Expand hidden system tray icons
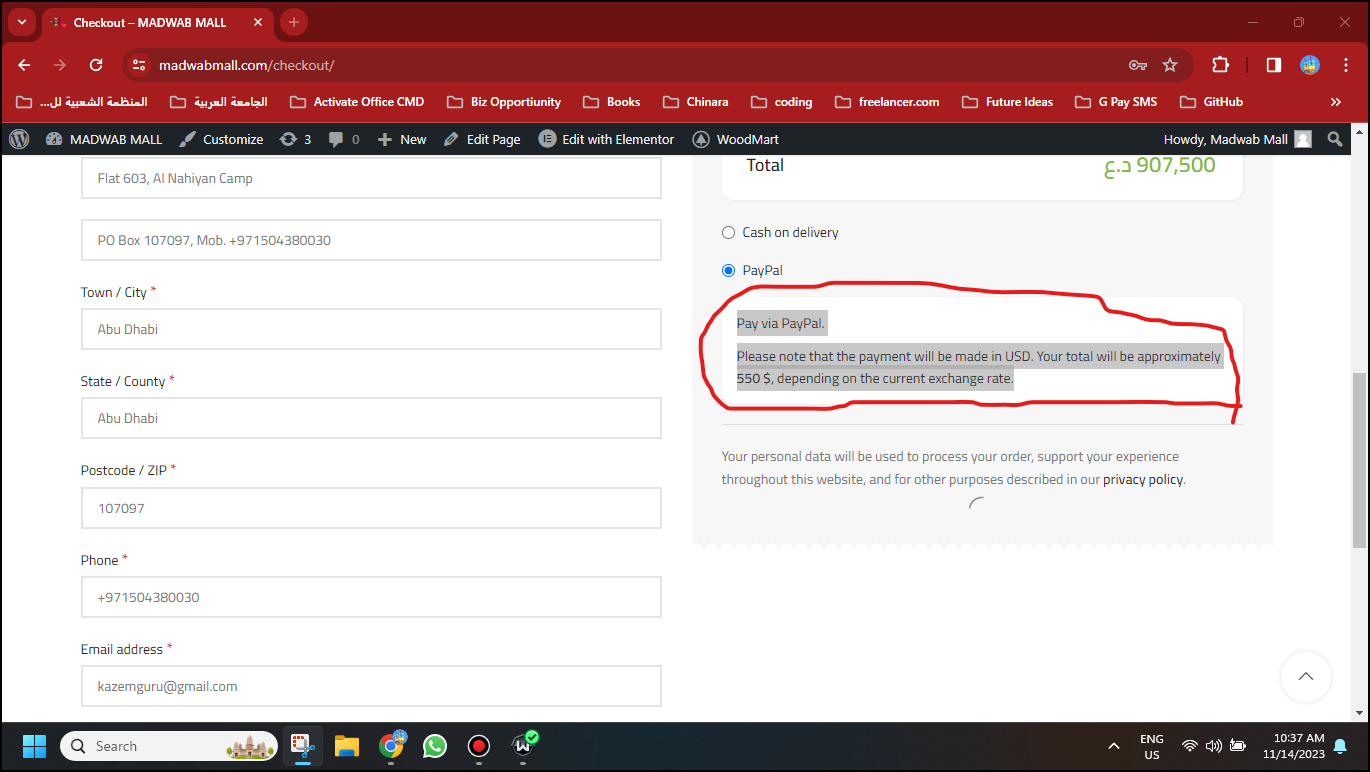 coord(1113,746)
